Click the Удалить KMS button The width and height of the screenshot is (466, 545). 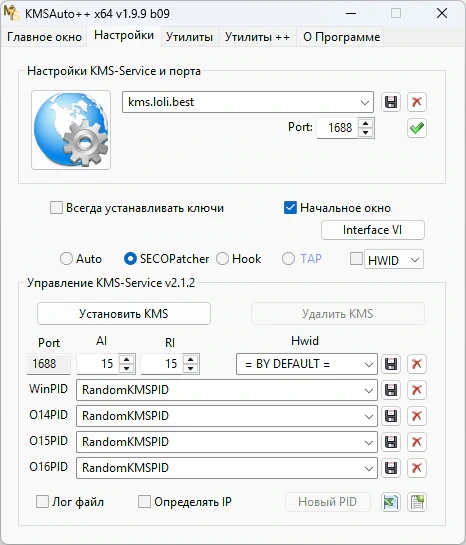337,314
